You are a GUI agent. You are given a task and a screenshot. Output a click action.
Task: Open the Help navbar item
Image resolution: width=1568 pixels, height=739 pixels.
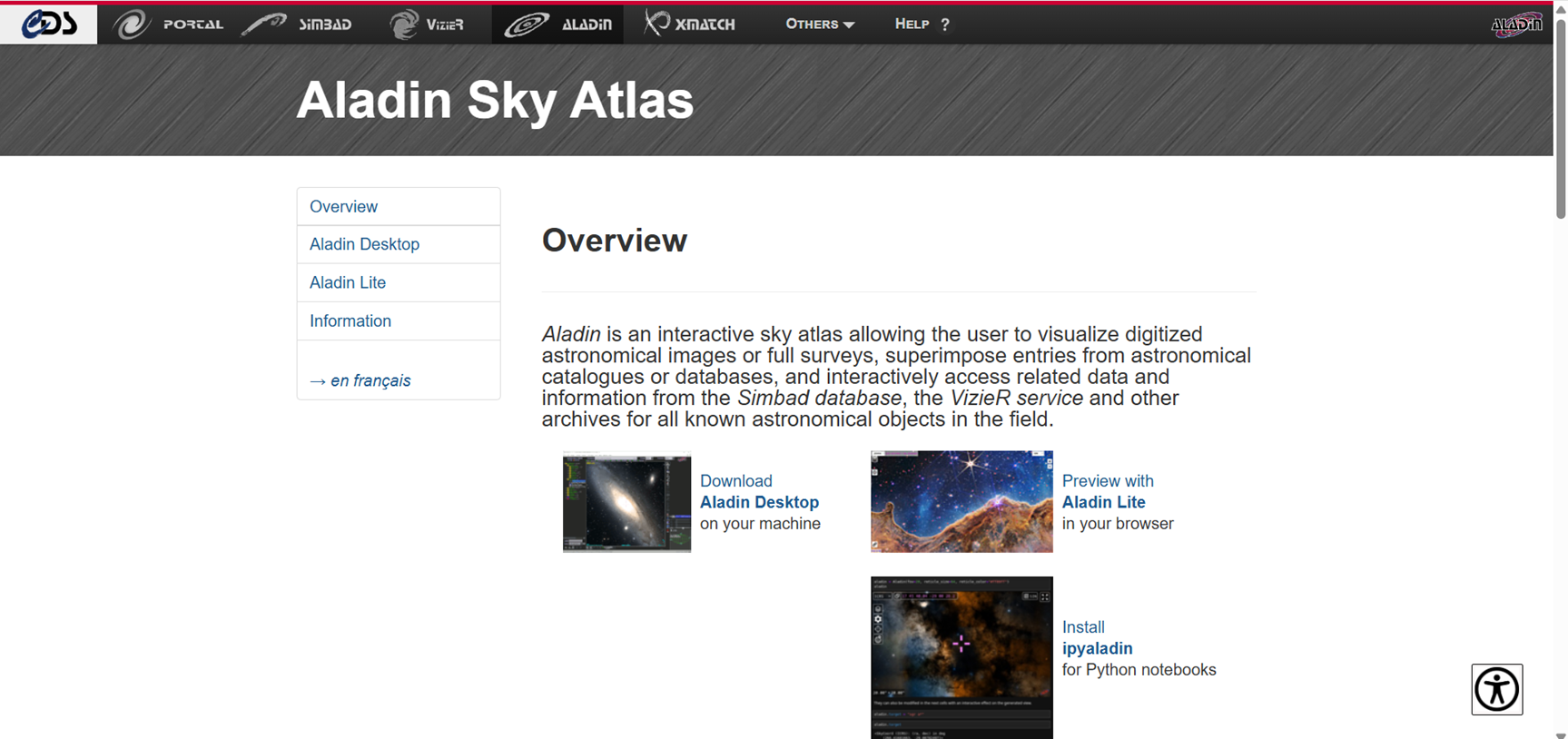point(912,25)
